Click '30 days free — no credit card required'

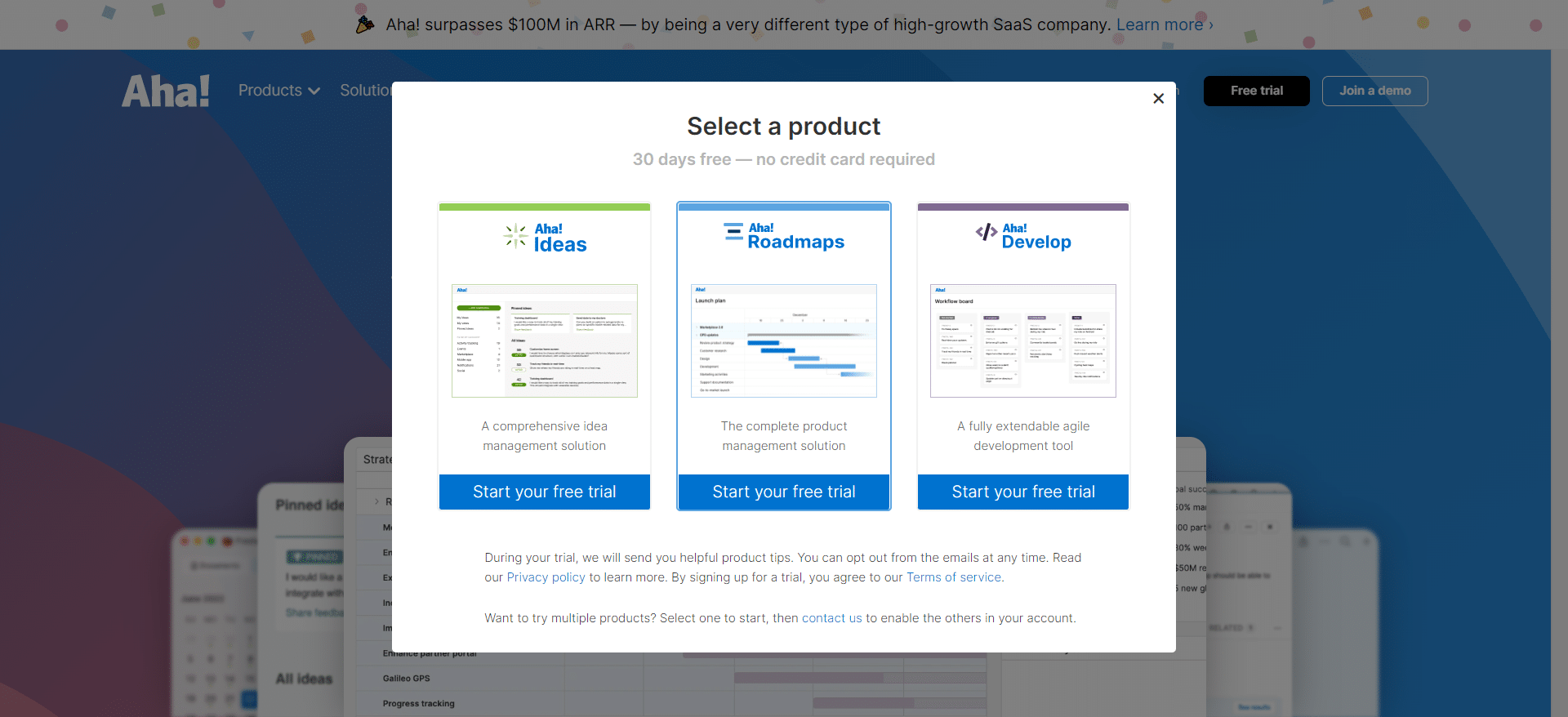(784, 160)
